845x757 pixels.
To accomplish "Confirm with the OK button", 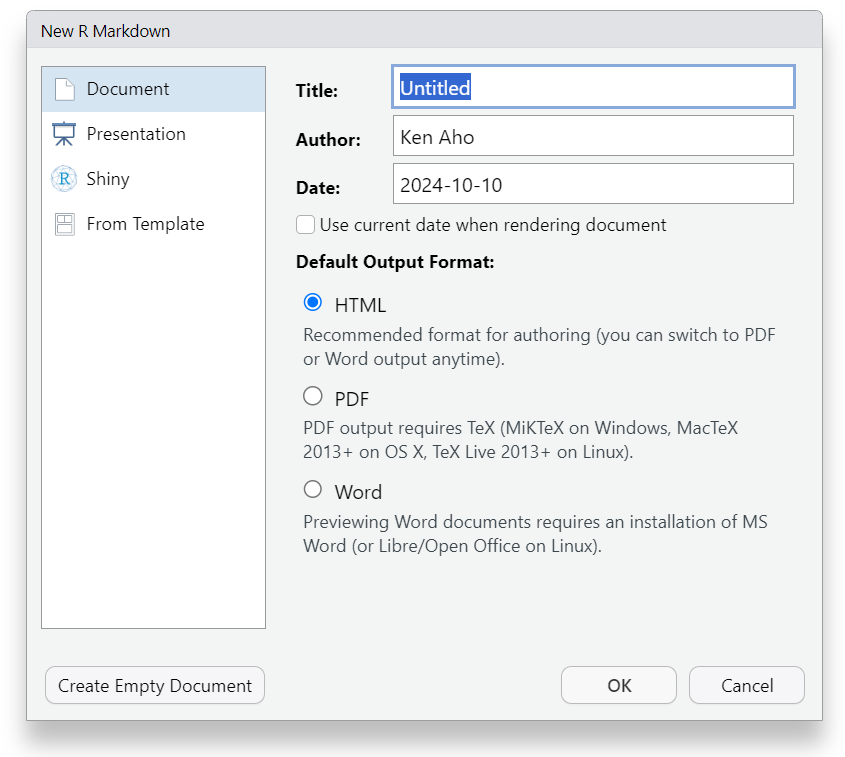I will click(619, 685).
